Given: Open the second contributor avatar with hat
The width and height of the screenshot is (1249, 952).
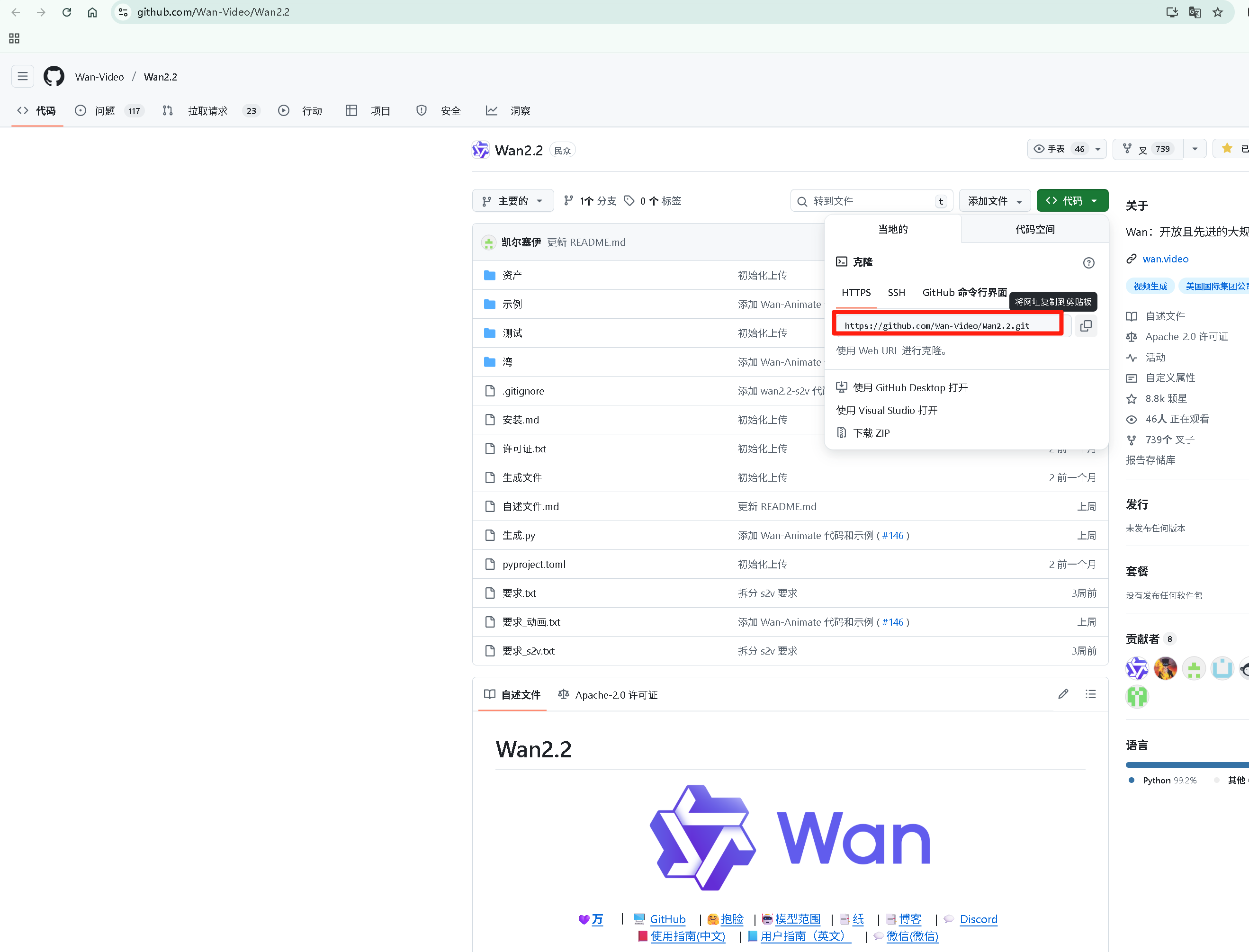Looking at the screenshot, I should coord(1165,669).
